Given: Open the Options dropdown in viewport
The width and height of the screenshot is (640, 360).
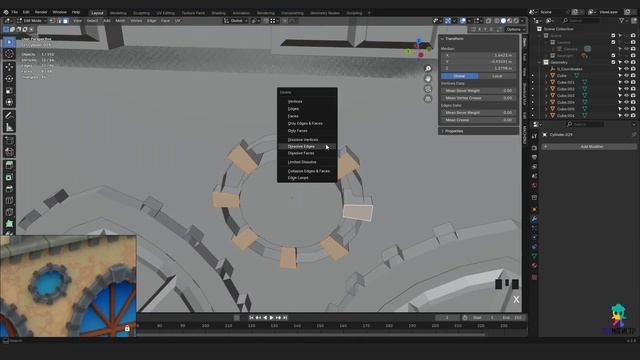Looking at the screenshot, I should [515, 29].
